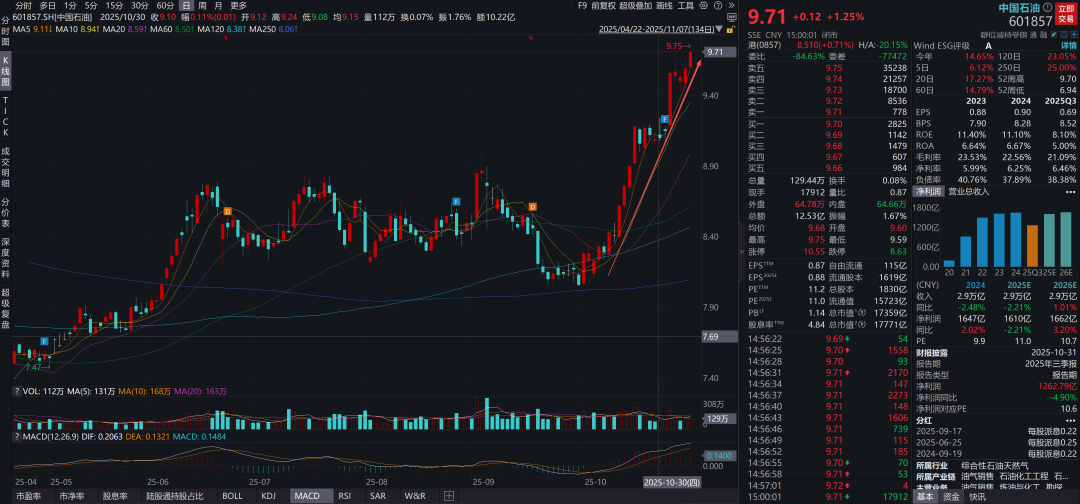
Task: Open 成交明细 in left sidebar
Action: point(6,167)
